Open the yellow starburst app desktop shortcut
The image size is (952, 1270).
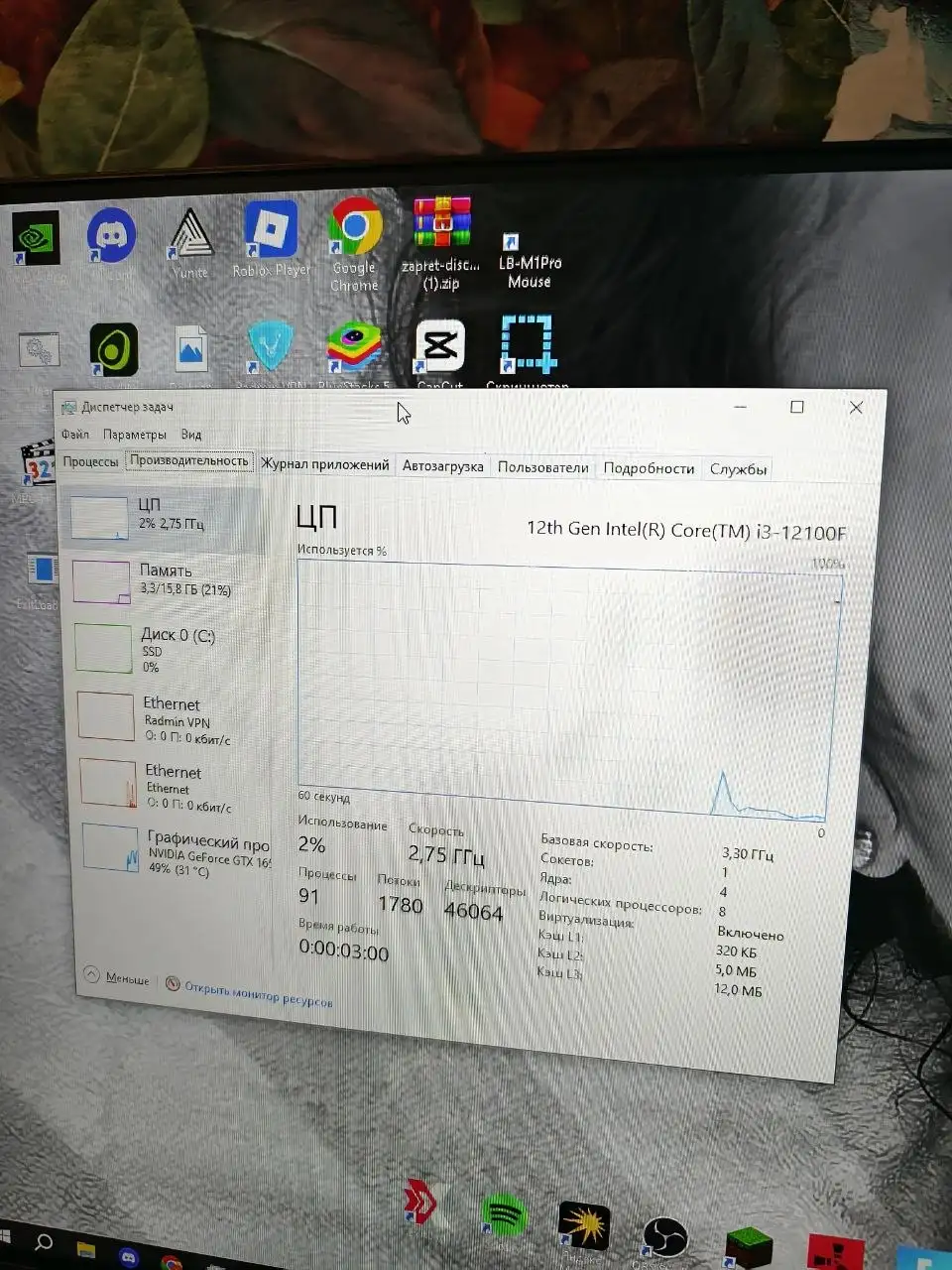pos(583,1224)
